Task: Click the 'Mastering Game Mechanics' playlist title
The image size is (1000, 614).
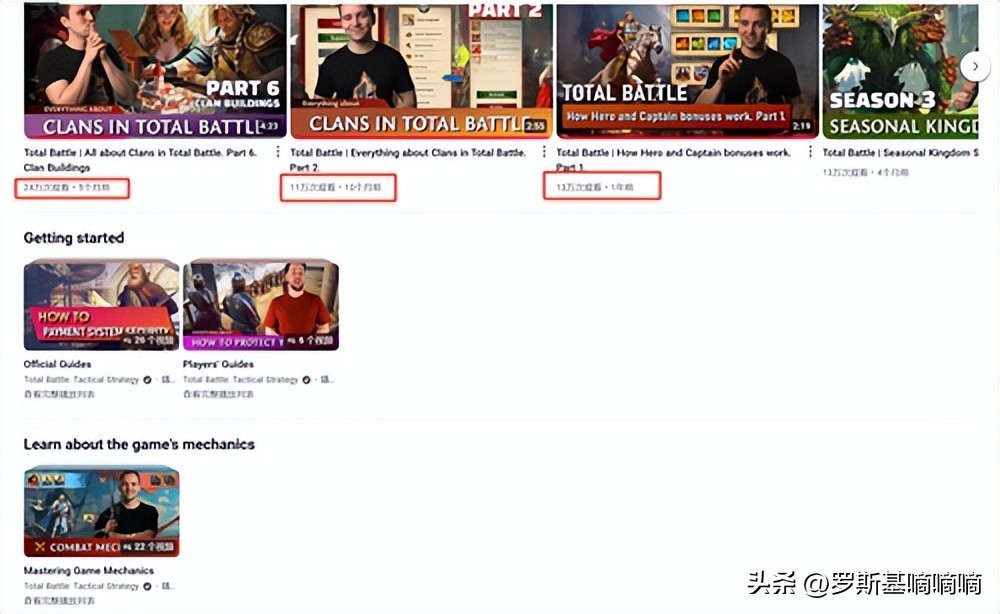Action: 88,571
